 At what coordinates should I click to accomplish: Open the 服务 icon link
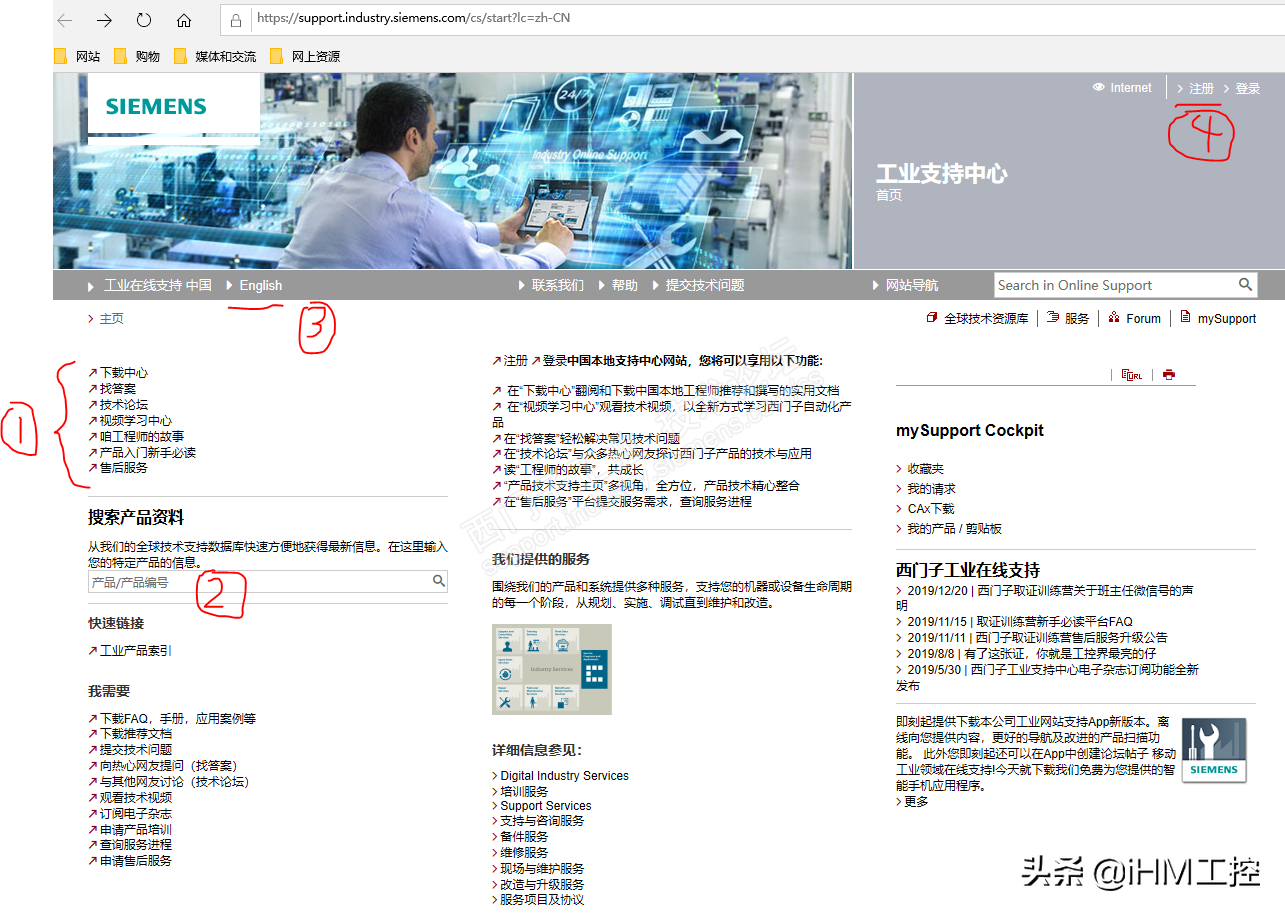coord(1068,319)
